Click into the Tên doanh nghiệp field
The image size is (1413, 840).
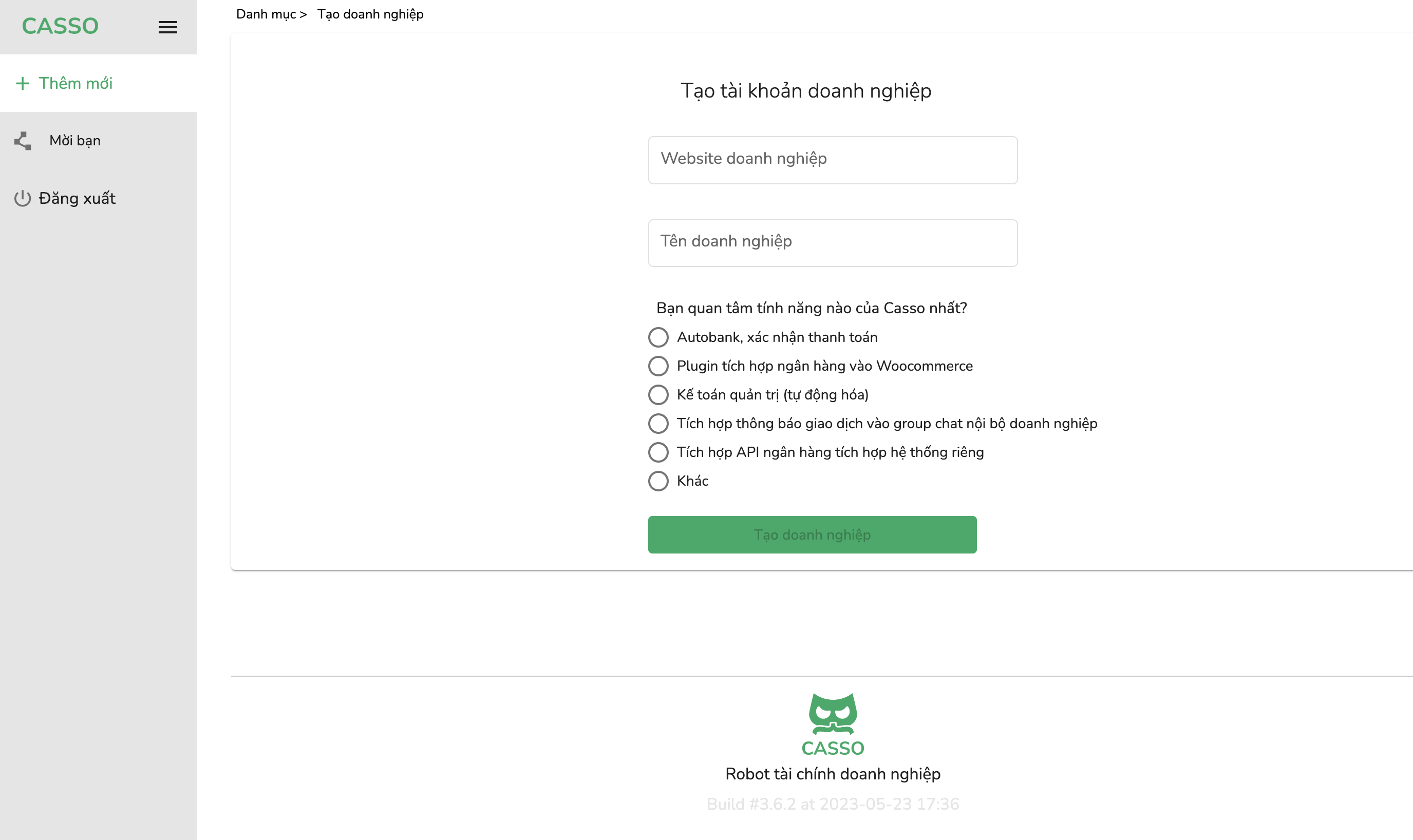832,243
